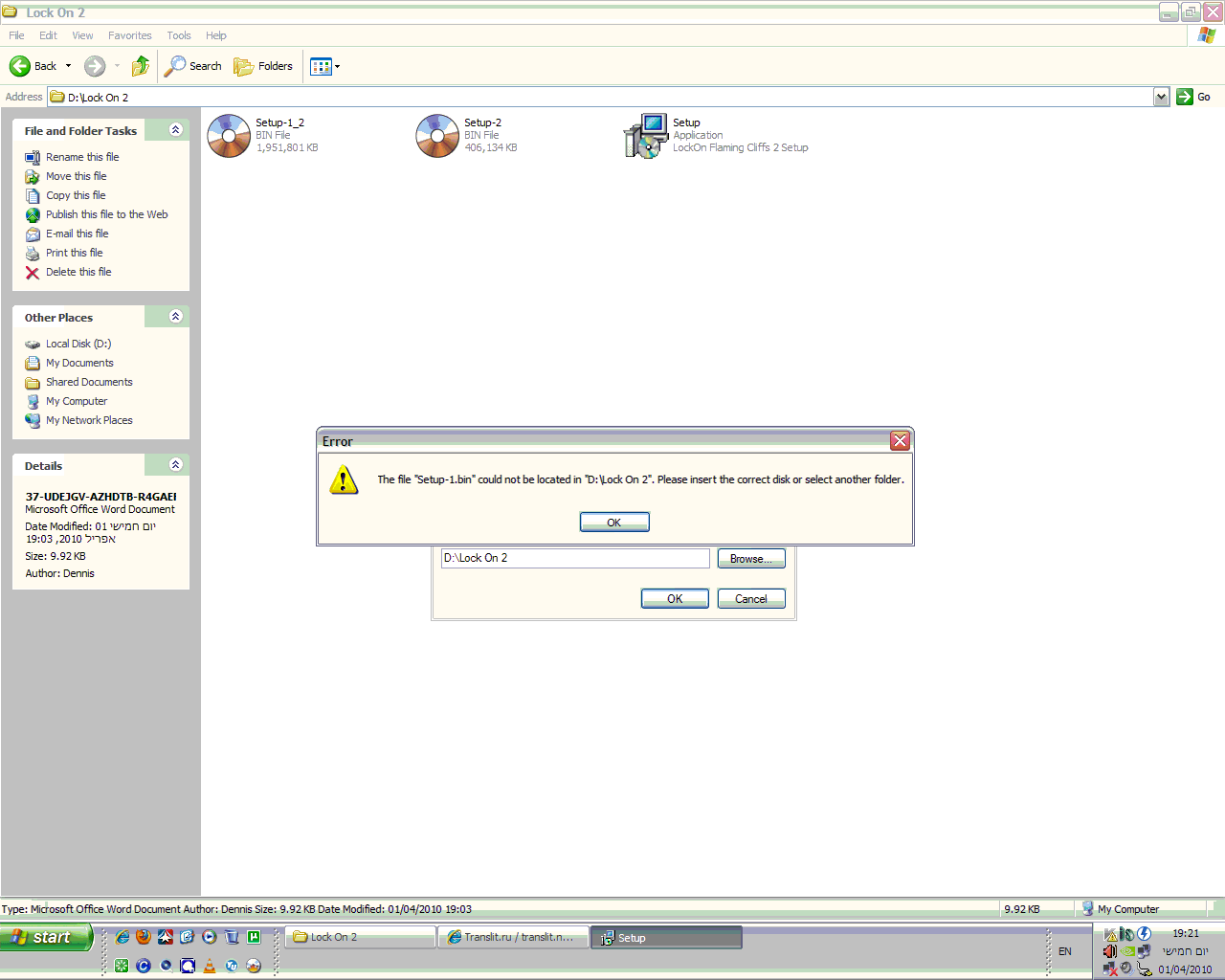Open the Edit menu
The height and width of the screenshot is (980, 1225).
pyautogui.click(x=48, y=35)
